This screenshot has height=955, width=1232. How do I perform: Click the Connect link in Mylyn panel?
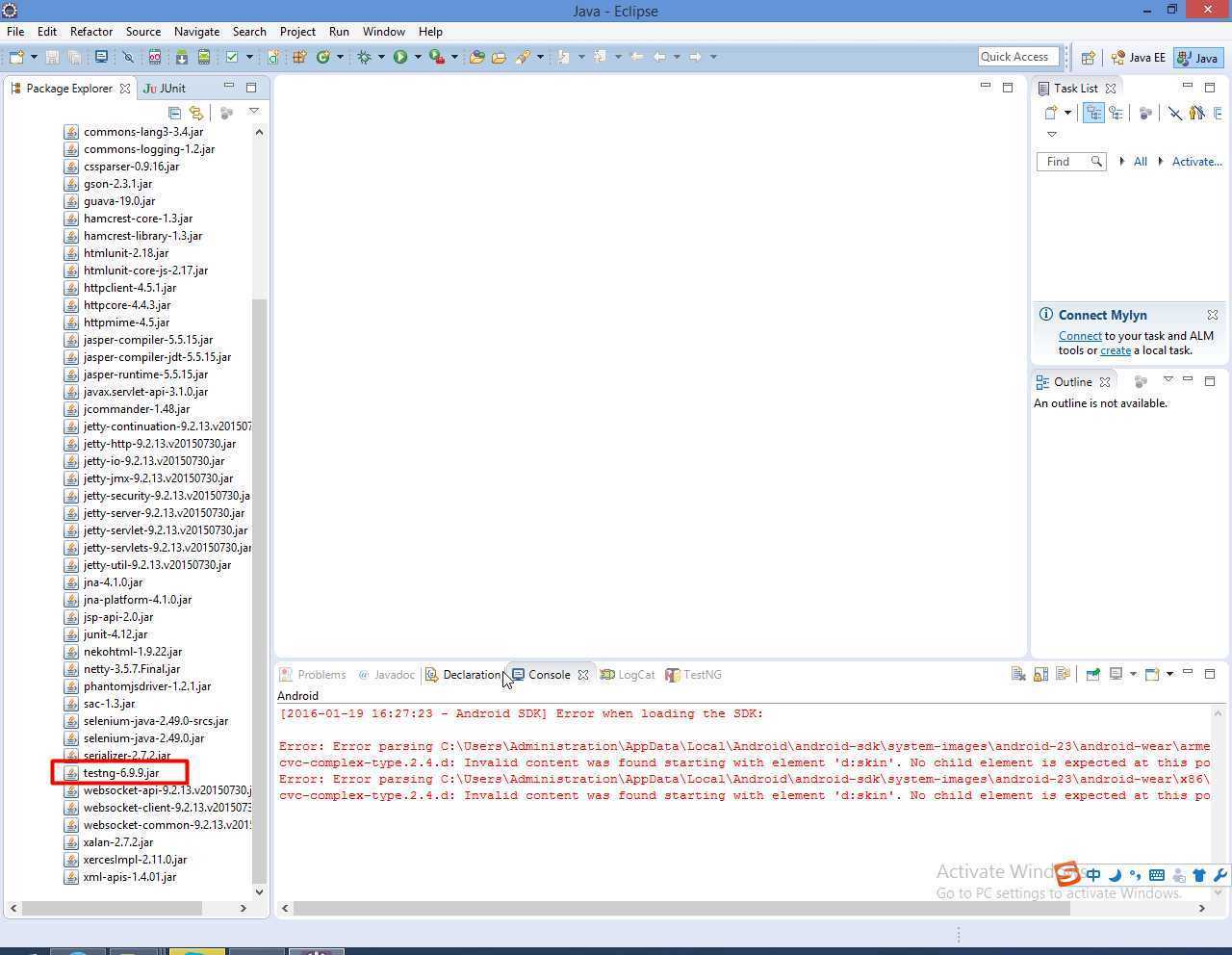(1080, 336)
